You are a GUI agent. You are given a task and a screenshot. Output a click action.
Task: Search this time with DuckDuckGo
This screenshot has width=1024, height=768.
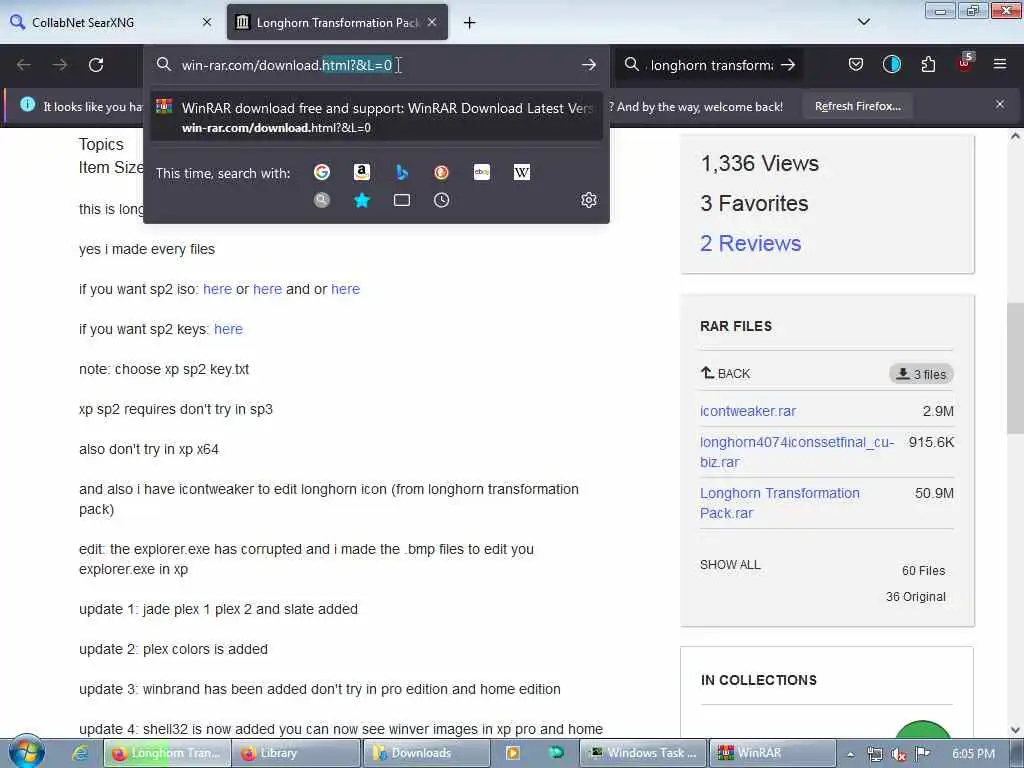coord(441,172)
